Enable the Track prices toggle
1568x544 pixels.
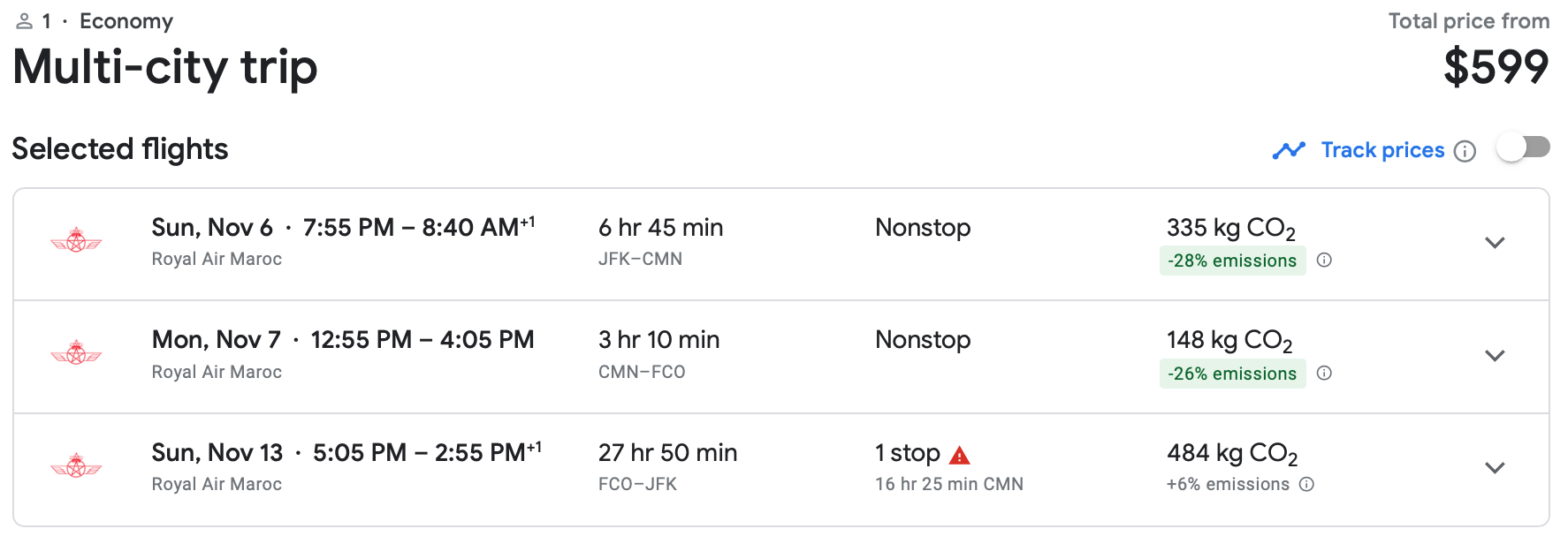(x=1523, y=147)
